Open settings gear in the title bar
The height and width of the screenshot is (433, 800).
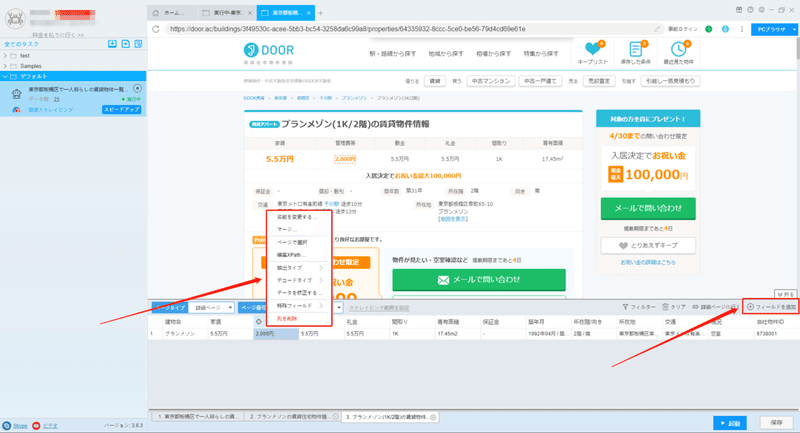point(761,10)
